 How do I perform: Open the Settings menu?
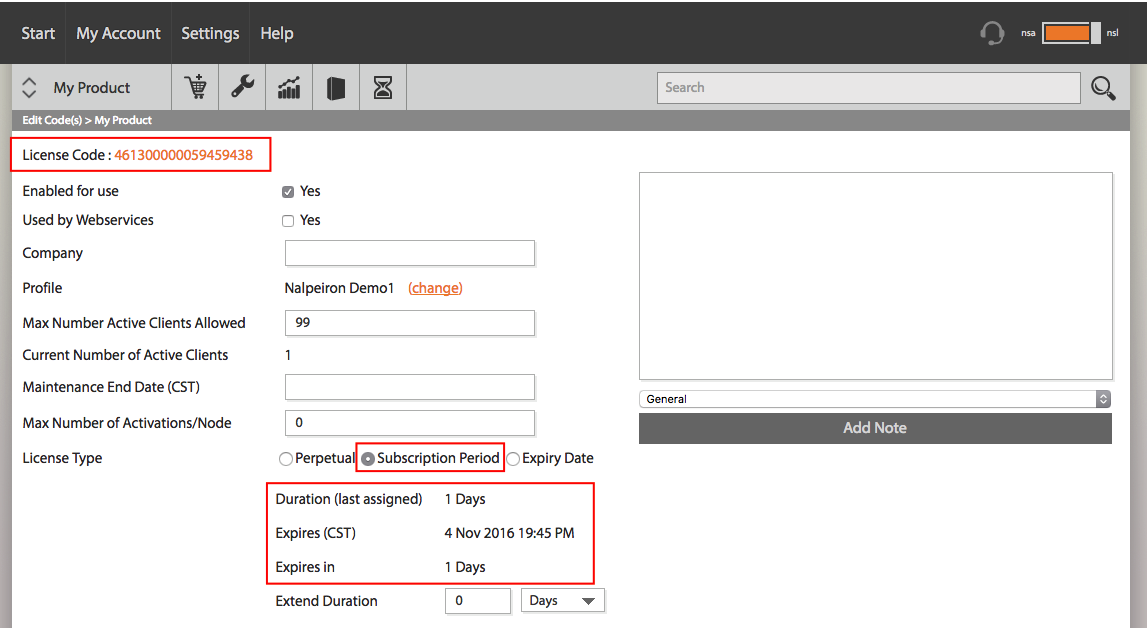pos(210,34)
